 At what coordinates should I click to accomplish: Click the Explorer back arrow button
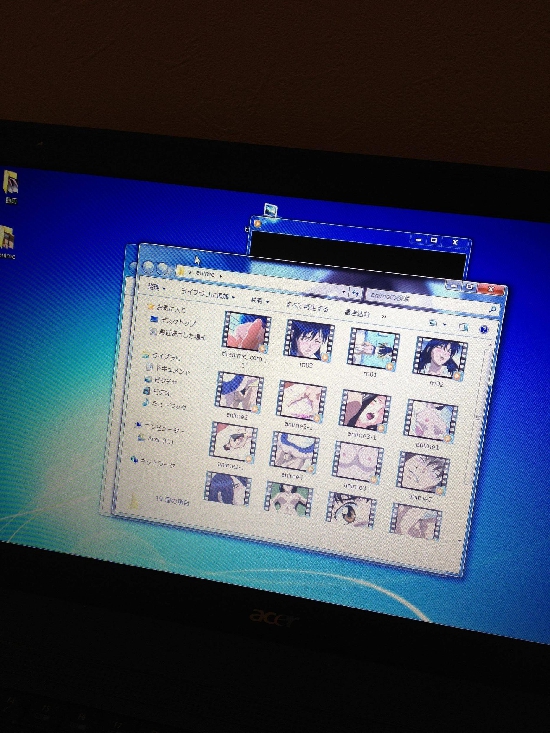(x=149, y=267)
